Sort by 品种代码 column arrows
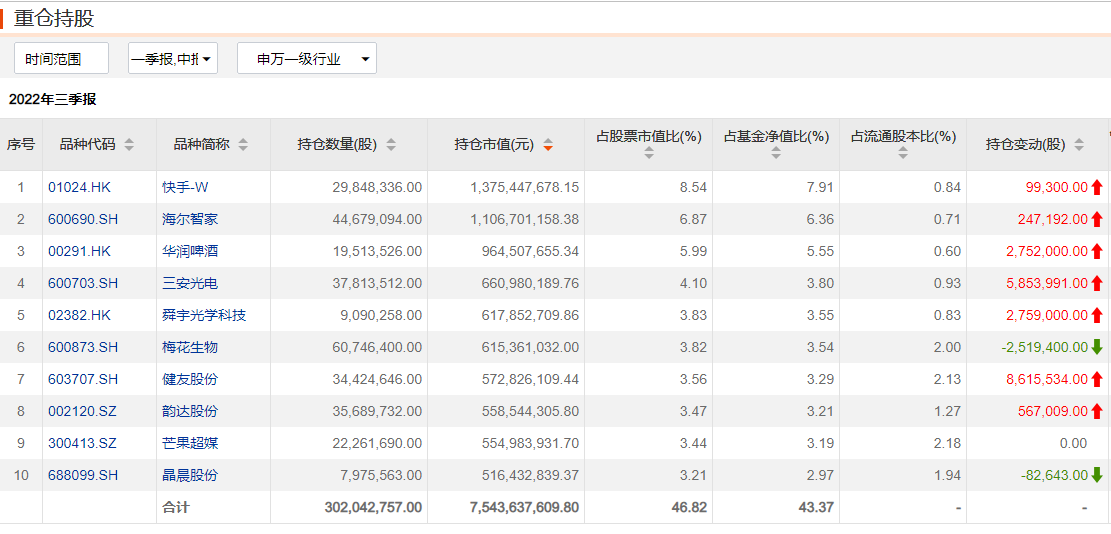 tap(129, 145)
